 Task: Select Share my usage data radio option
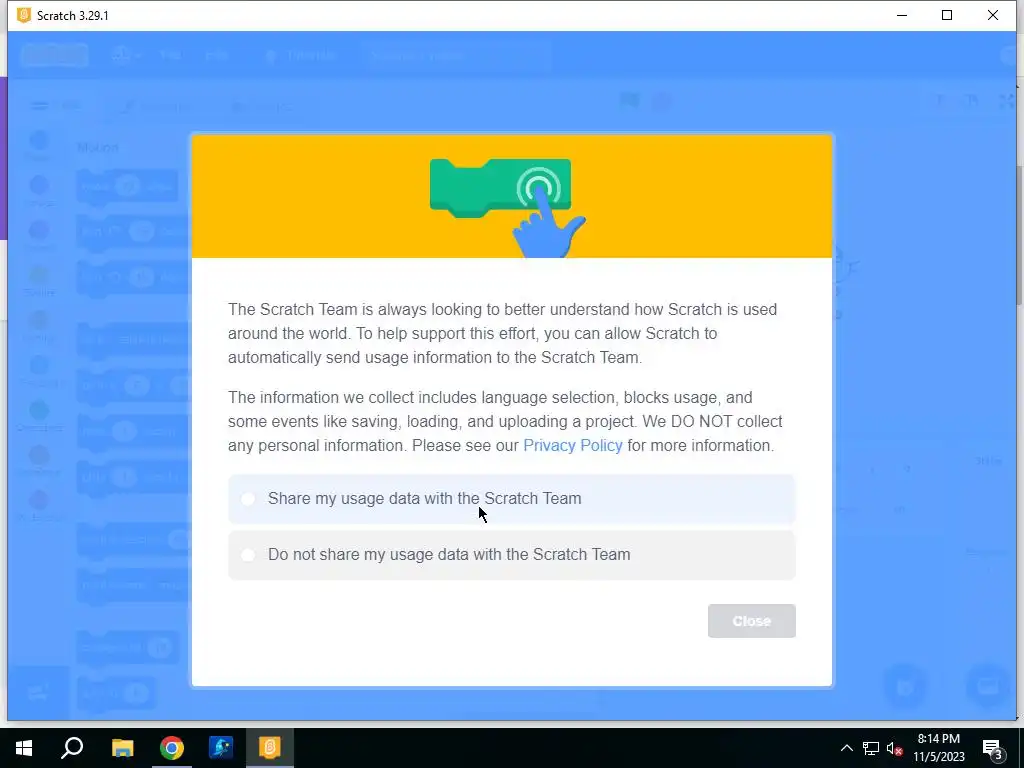point(511,499)
